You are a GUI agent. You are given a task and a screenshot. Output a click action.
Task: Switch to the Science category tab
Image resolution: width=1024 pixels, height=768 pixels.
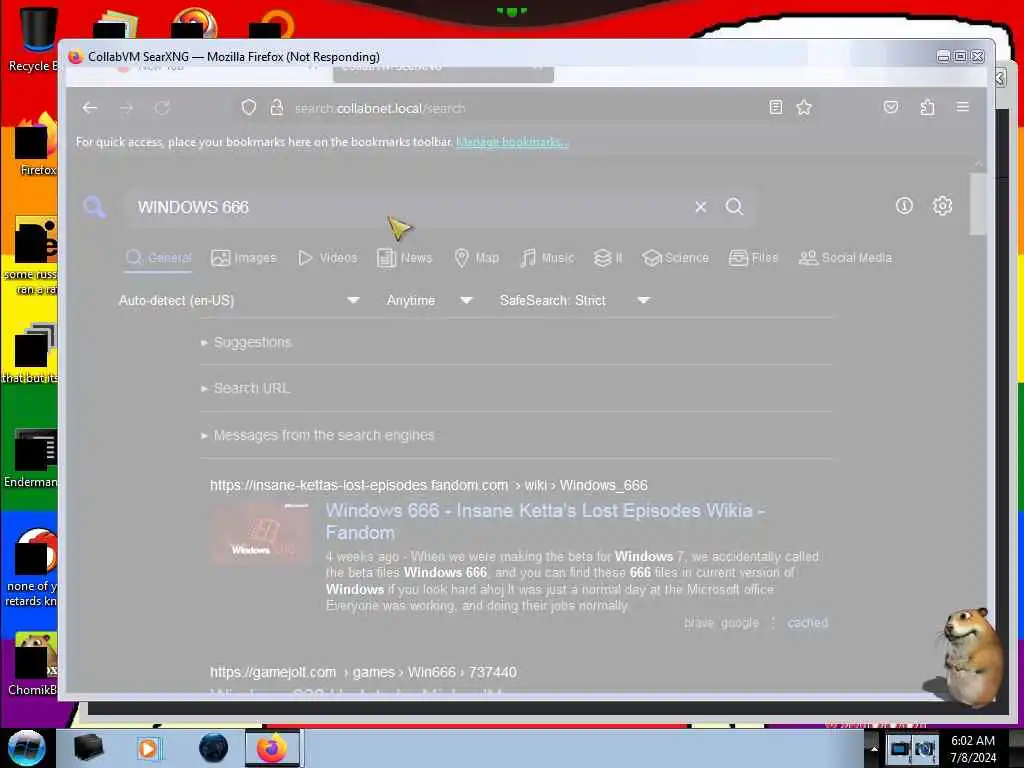point(675,258)
